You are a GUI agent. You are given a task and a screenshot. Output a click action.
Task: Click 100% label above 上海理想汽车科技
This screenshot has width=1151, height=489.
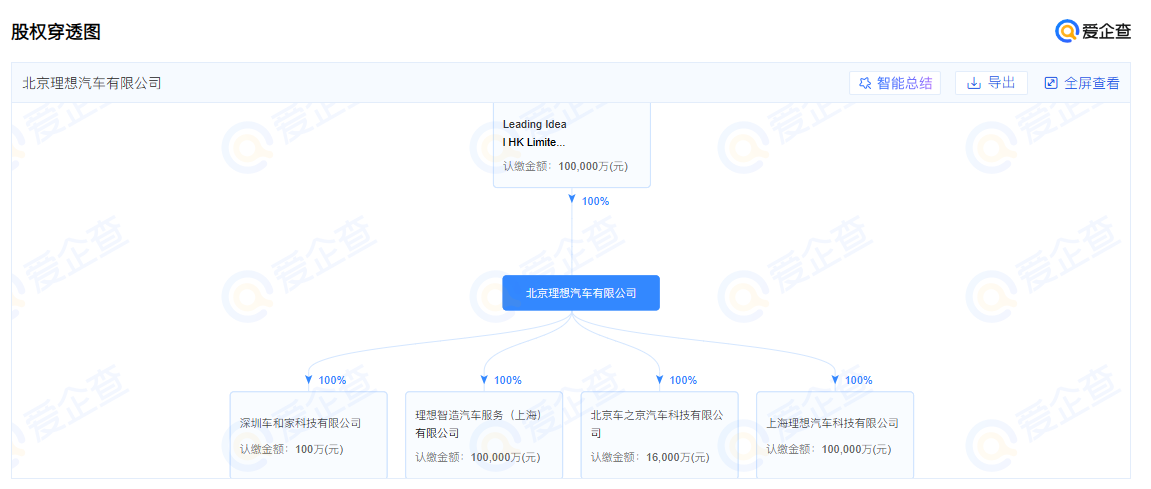tap(858, 380)
